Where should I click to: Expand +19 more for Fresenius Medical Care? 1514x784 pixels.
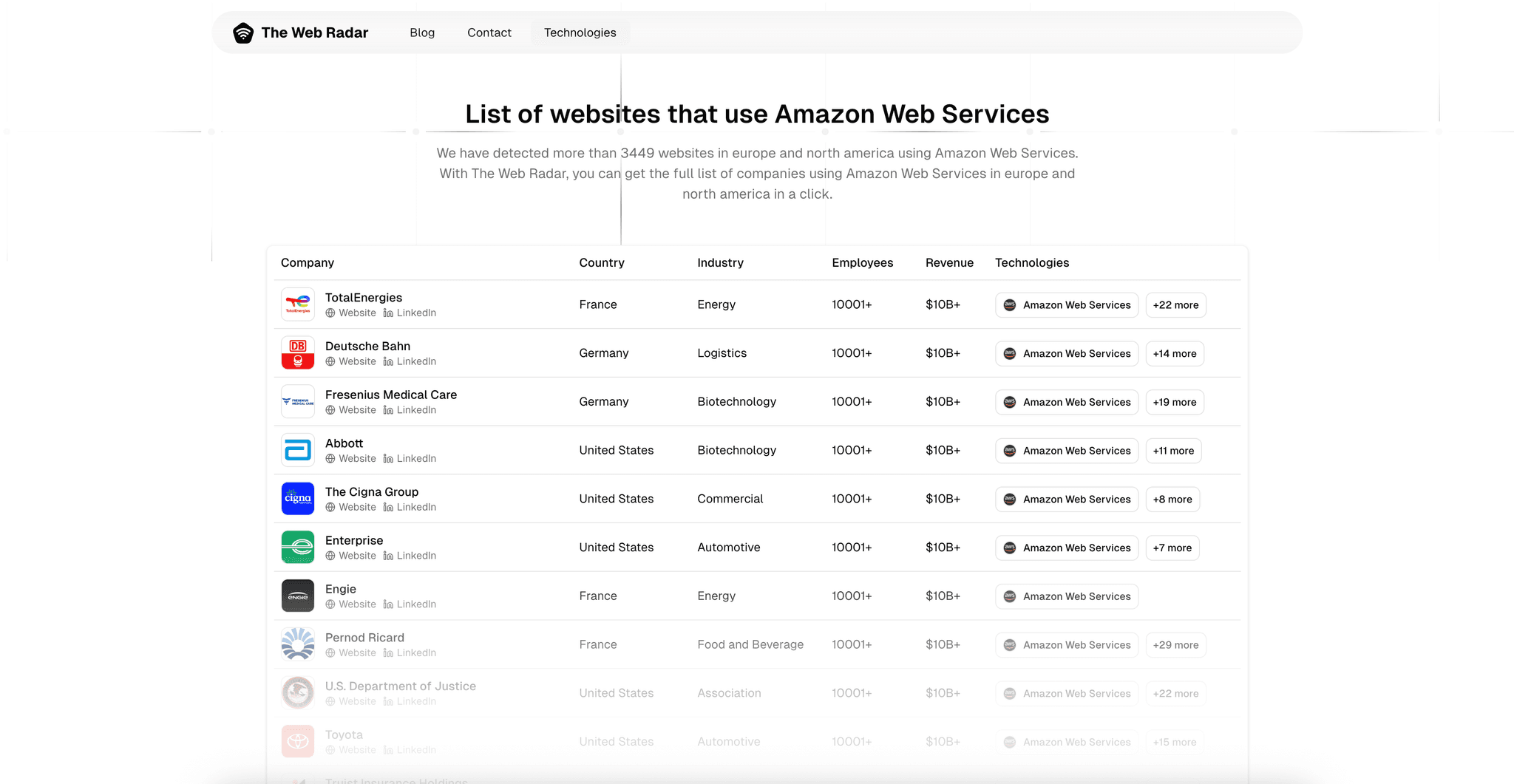click(x=1175, y=402)
